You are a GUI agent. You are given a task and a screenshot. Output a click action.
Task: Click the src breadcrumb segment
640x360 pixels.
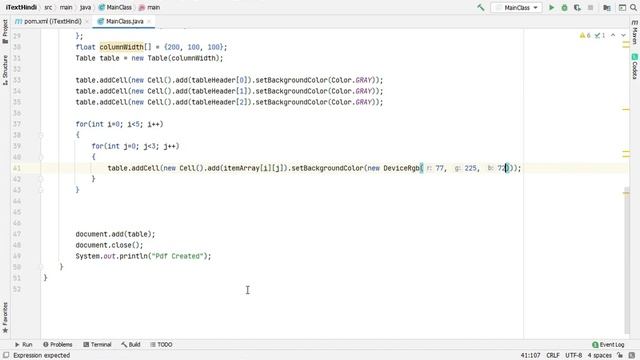tap(48, 7)
